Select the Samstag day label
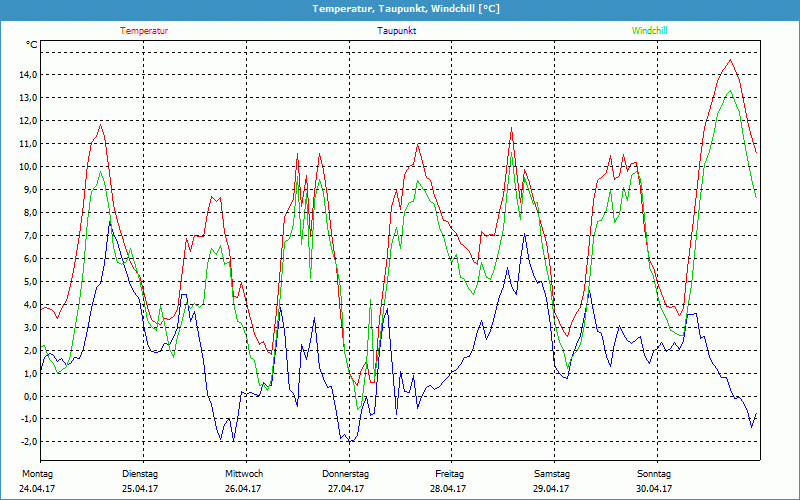The width and height of the screenshot is (800, 500). point(552,474)
